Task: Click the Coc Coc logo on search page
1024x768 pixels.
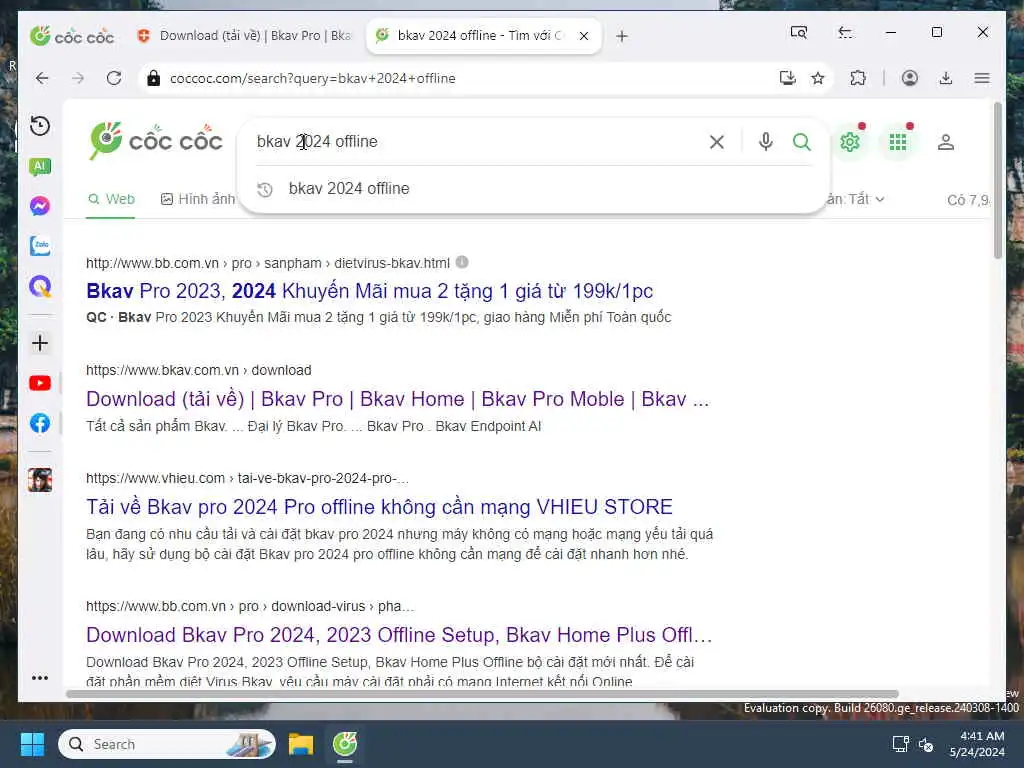Action: 156,140
